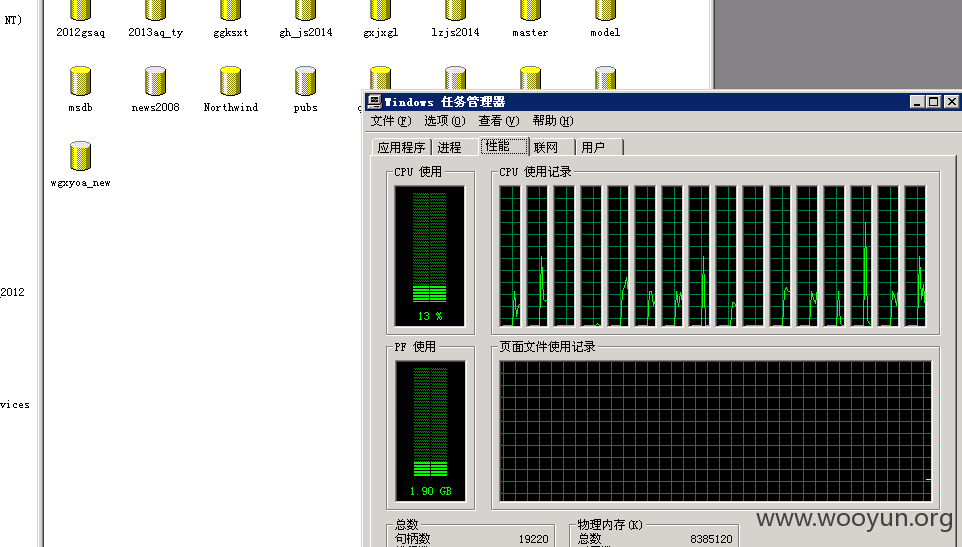Viewport: 962px width, 547px height.
Task: Click the first CPU history graph
Action: click(510, 256)
